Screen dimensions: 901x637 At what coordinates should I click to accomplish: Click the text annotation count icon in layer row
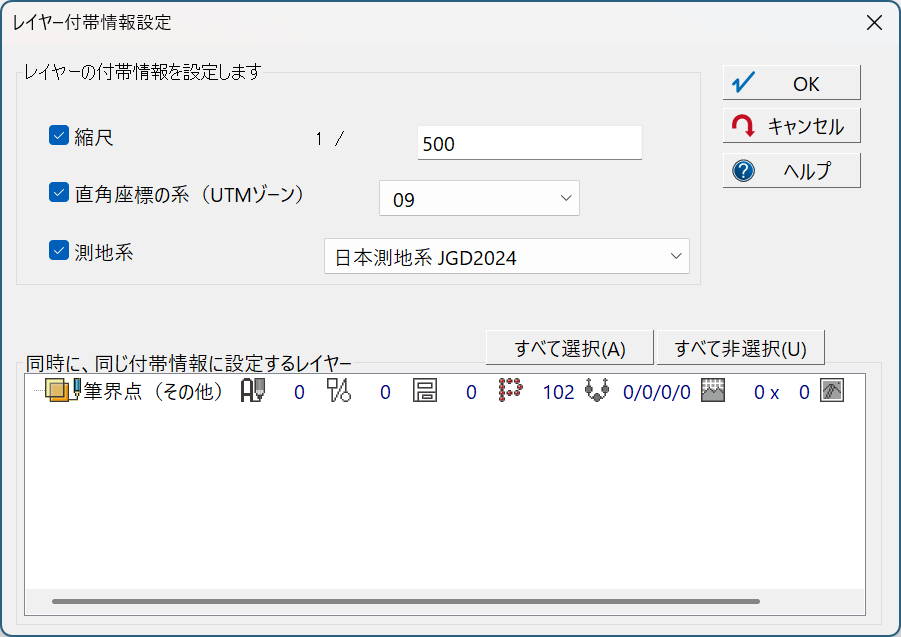(253, 392)
